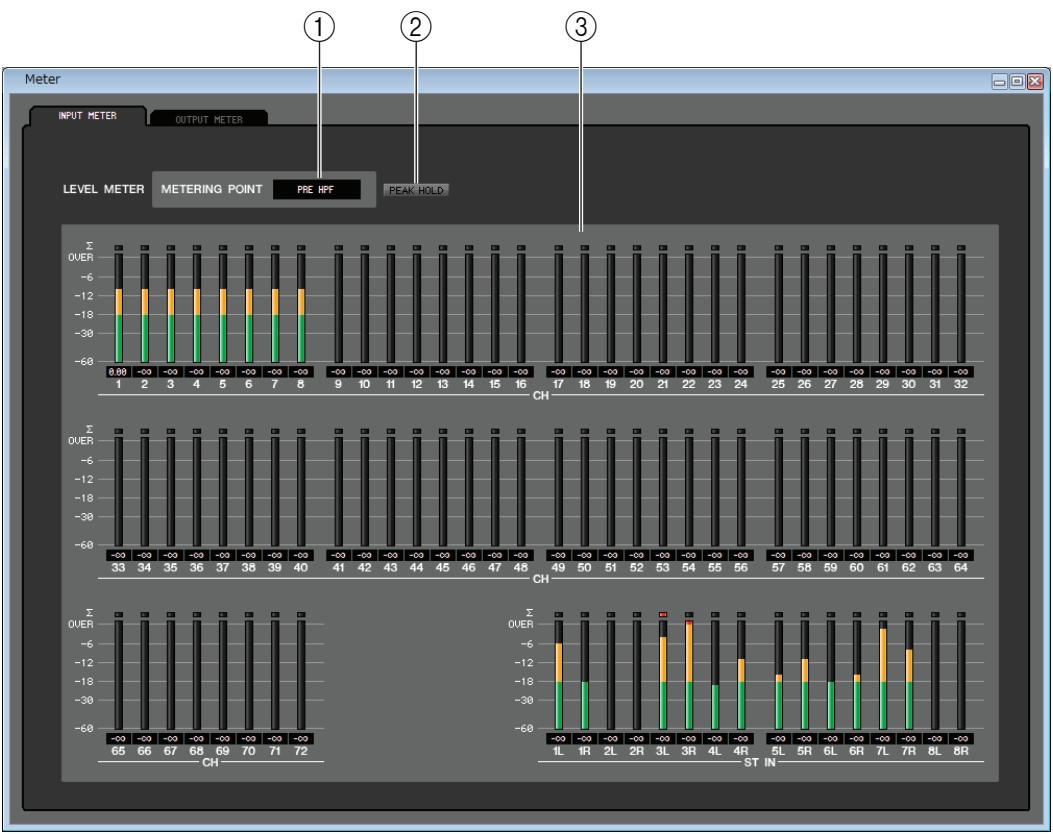Image resolution: width=1053 pixels, height=834 pixels.
Task: Switch to the INPUT METER tab
Action: [87, 115]
